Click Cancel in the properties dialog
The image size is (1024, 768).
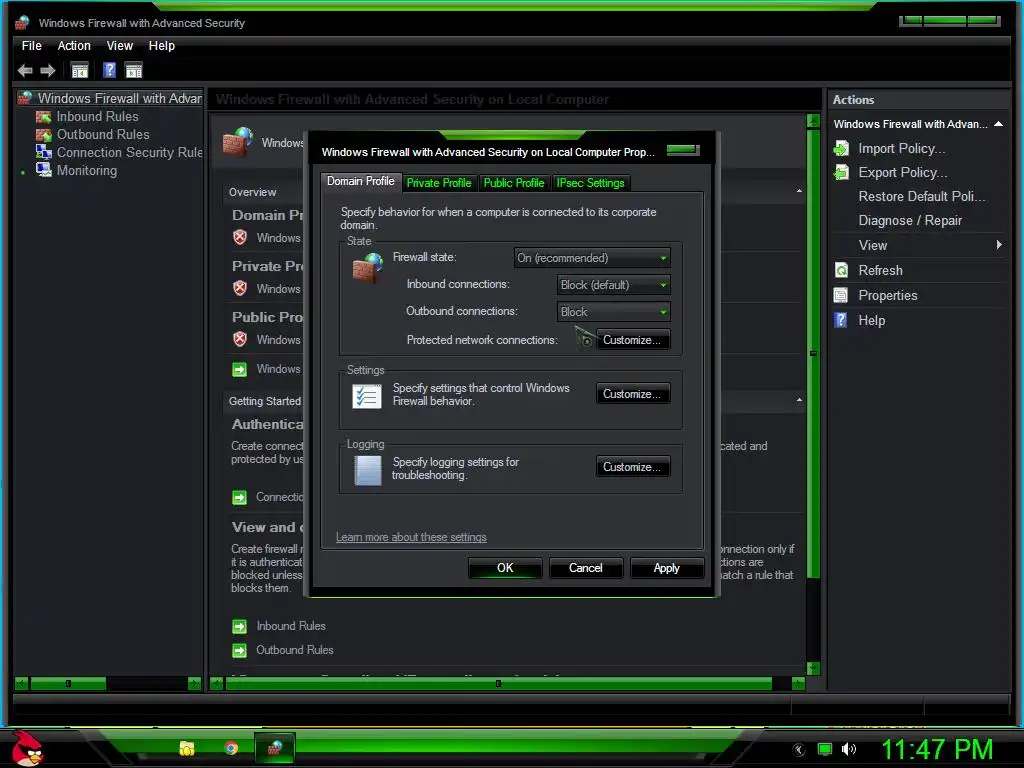(586, 568)
